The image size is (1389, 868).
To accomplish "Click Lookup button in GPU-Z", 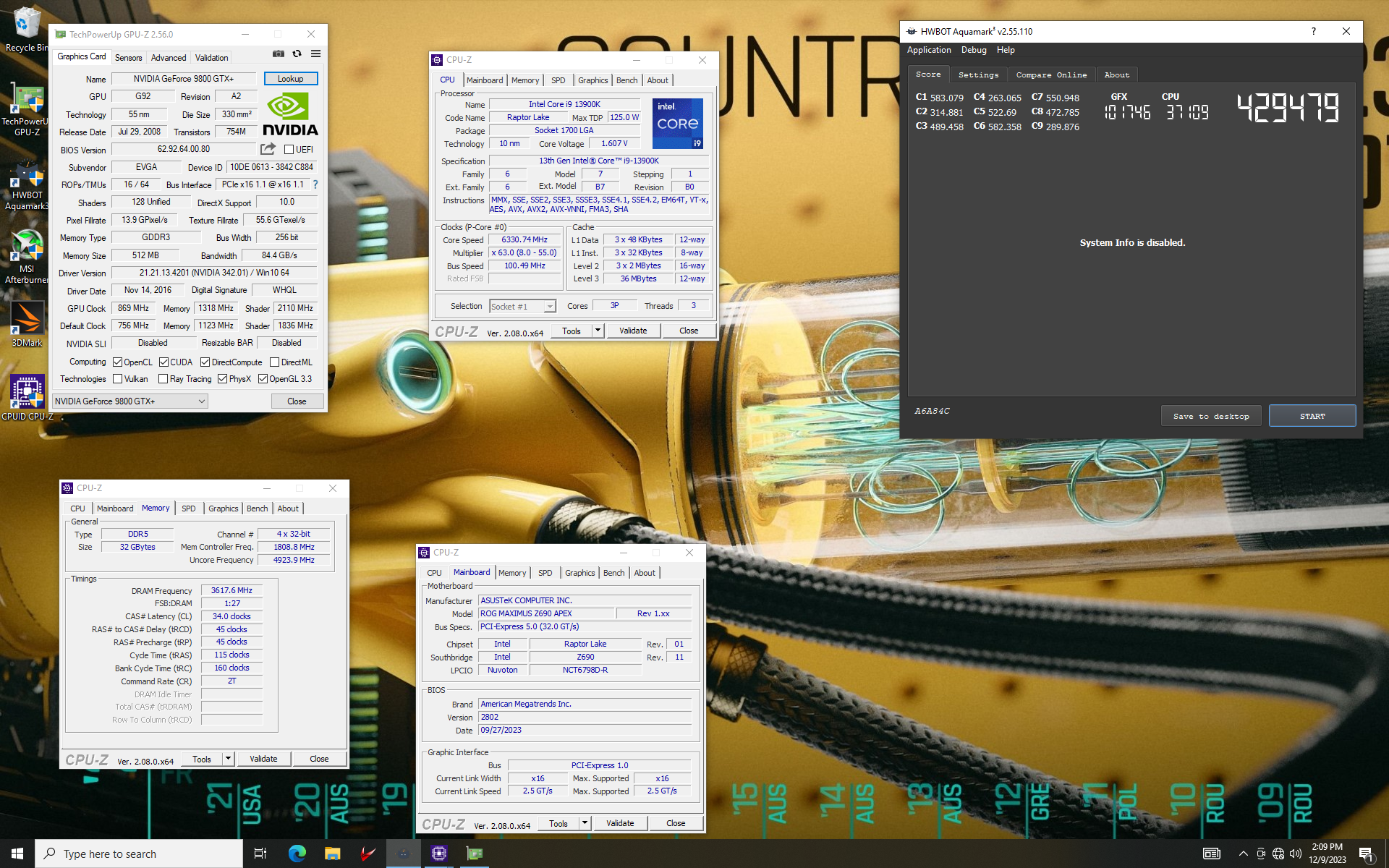I will pyautogui.click(x=290, y=79).
